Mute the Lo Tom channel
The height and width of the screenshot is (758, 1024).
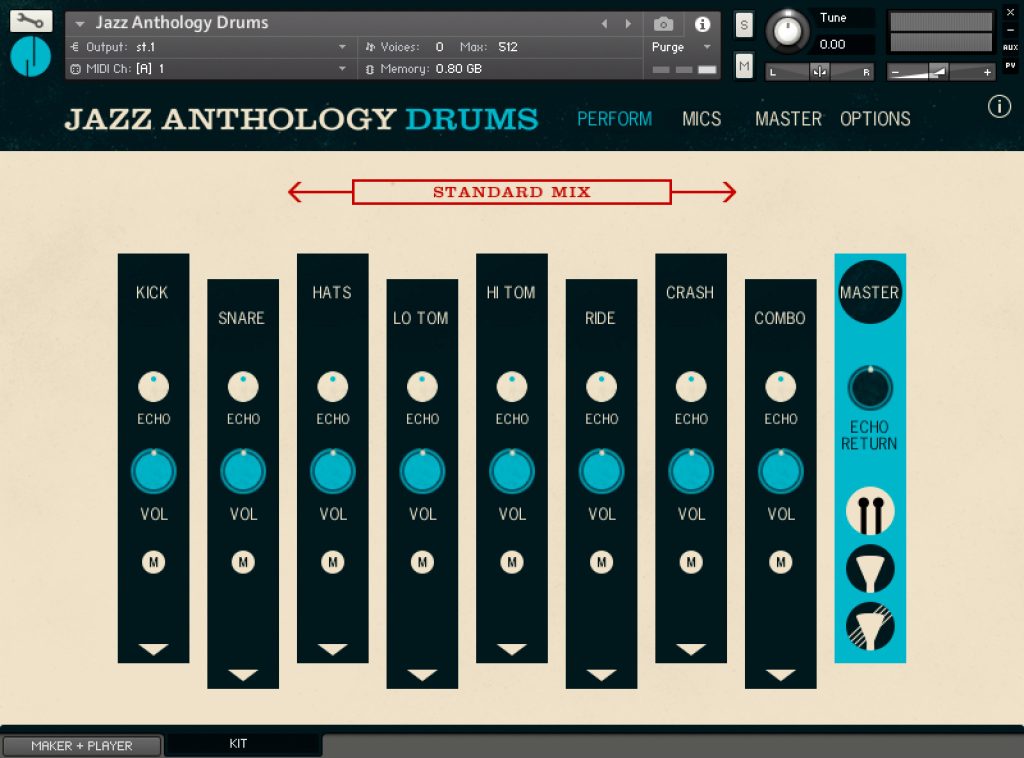pos(423,562)
